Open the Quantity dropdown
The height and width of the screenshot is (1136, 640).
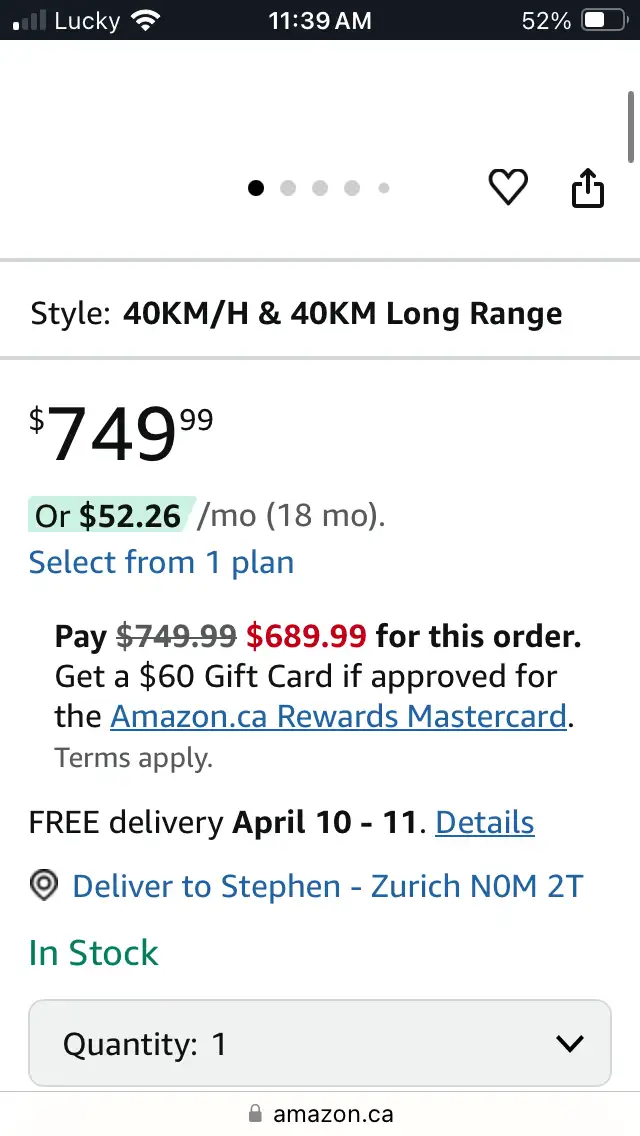(x=319, y=1044)
